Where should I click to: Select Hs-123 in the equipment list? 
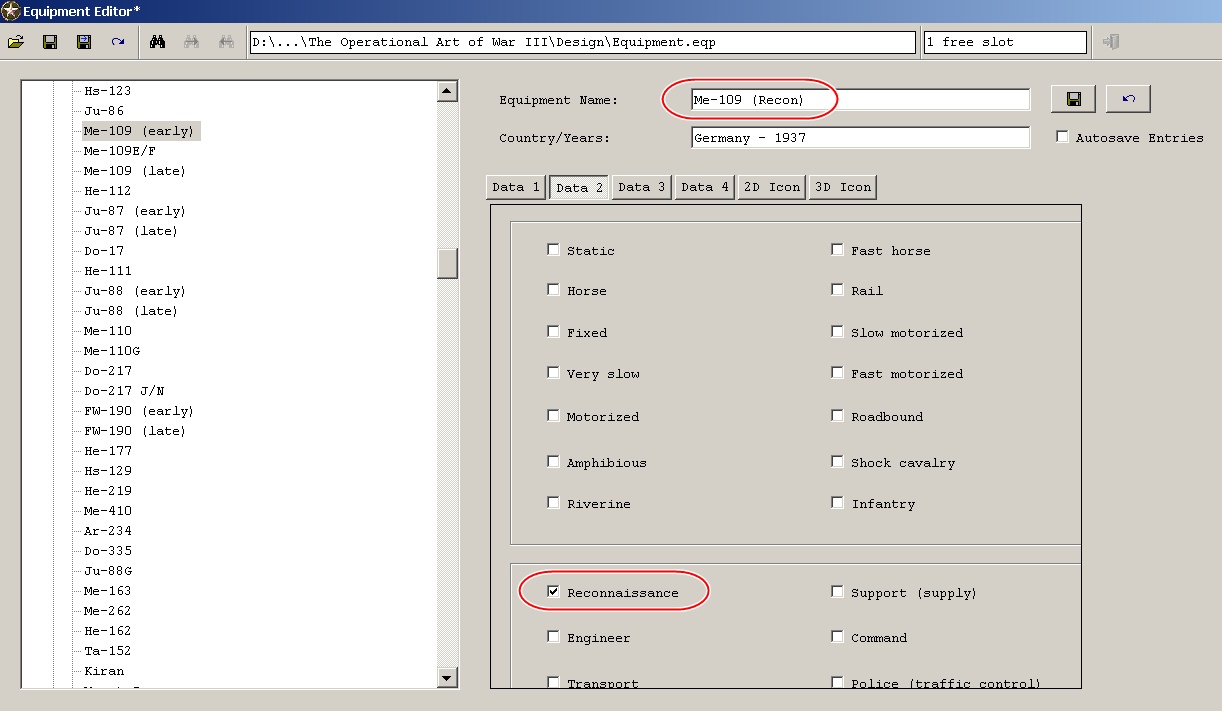pyautogui.click(x=108, y=91)
